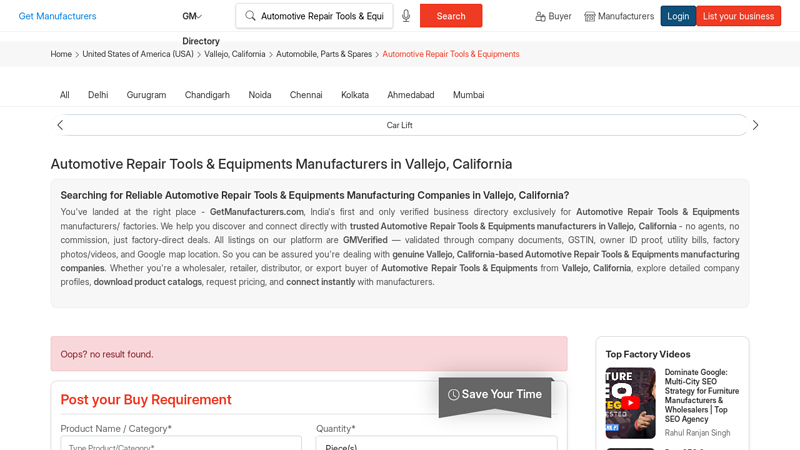This screenshot has width=800, height=450.
Task: Click the Buyer link in header
Action: pyautogui.click(x=554, y=16)
